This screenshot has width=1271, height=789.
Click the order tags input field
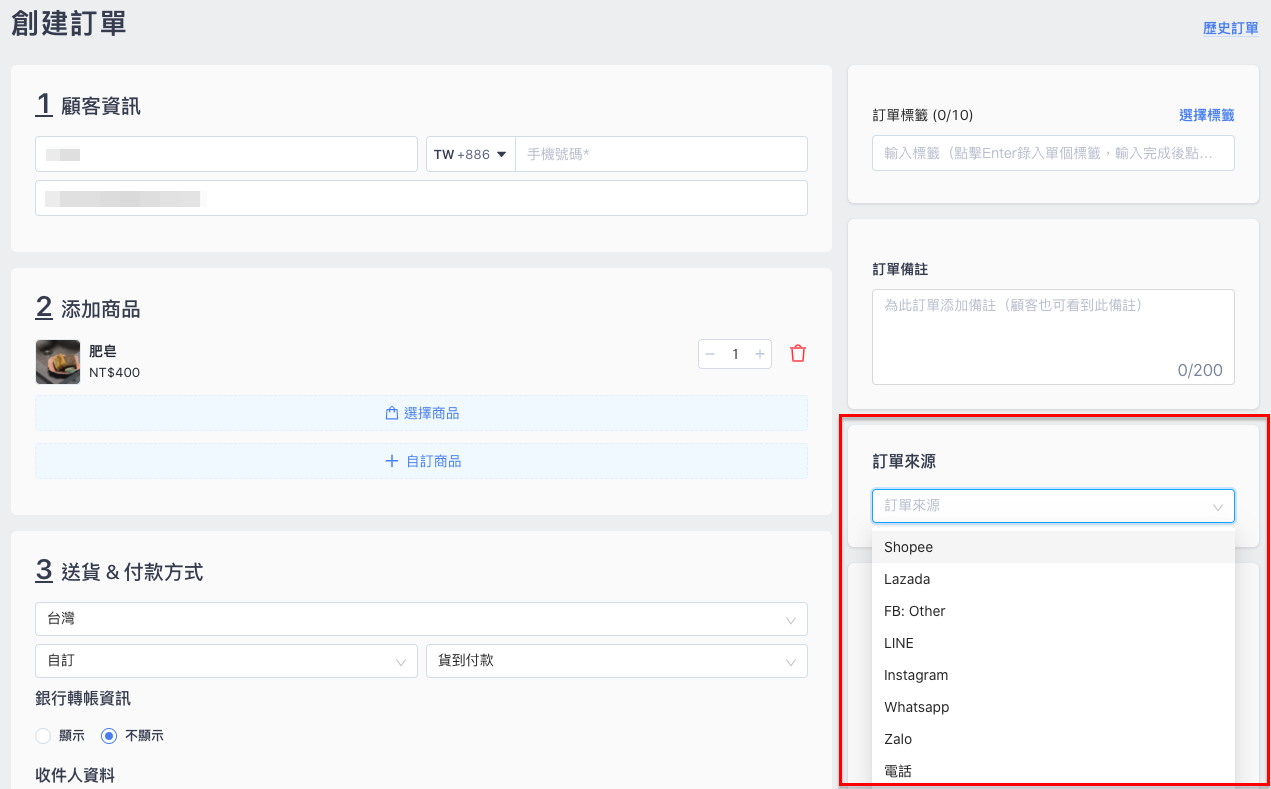(1053, 153)
